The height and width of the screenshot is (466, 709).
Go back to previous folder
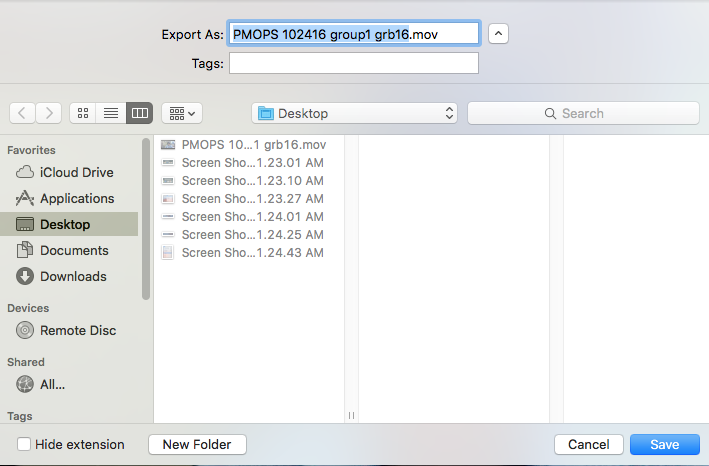[x=22, y=113]
